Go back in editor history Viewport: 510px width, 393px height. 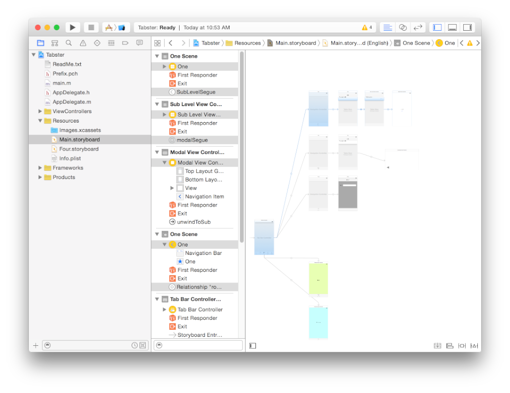171,43
